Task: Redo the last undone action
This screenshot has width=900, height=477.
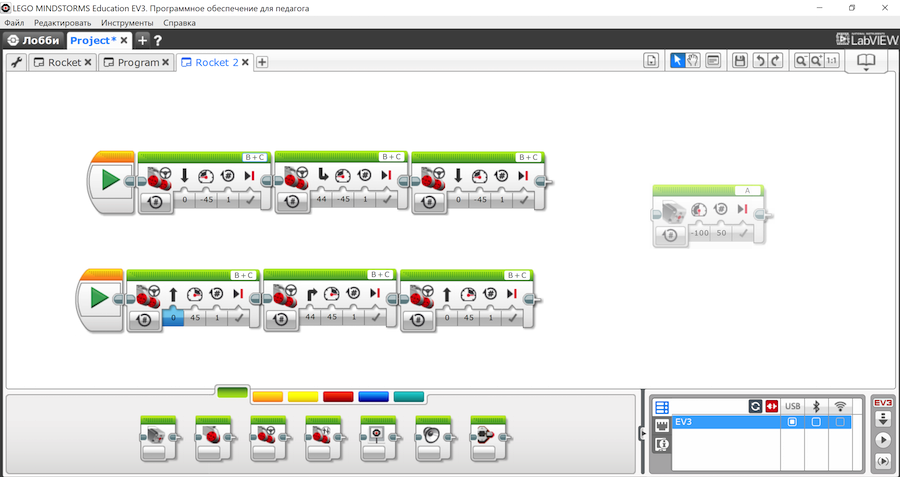Action: click(x=775, y=60)
